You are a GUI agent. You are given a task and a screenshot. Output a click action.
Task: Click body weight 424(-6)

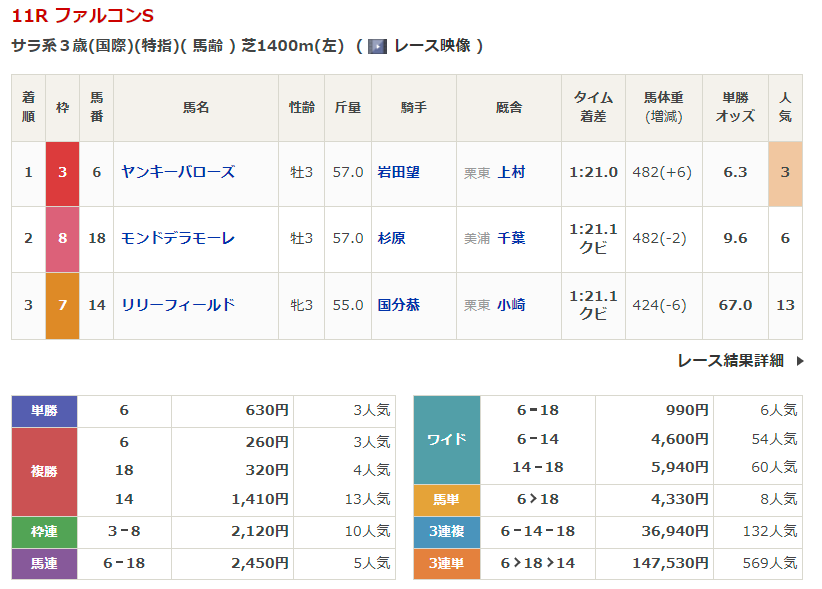[659, 305]
